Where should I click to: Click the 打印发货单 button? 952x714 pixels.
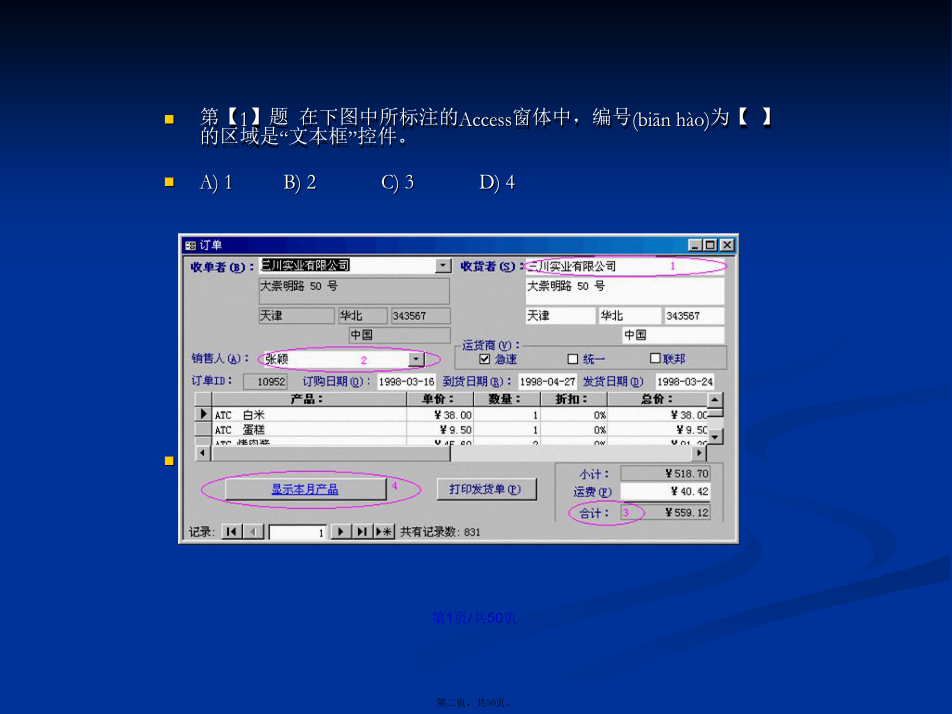click(486, 489)
